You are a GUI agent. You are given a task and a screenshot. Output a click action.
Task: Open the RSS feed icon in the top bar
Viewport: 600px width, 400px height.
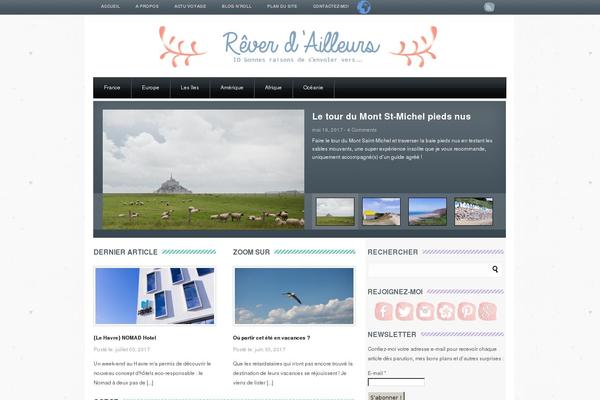[489, 7]
